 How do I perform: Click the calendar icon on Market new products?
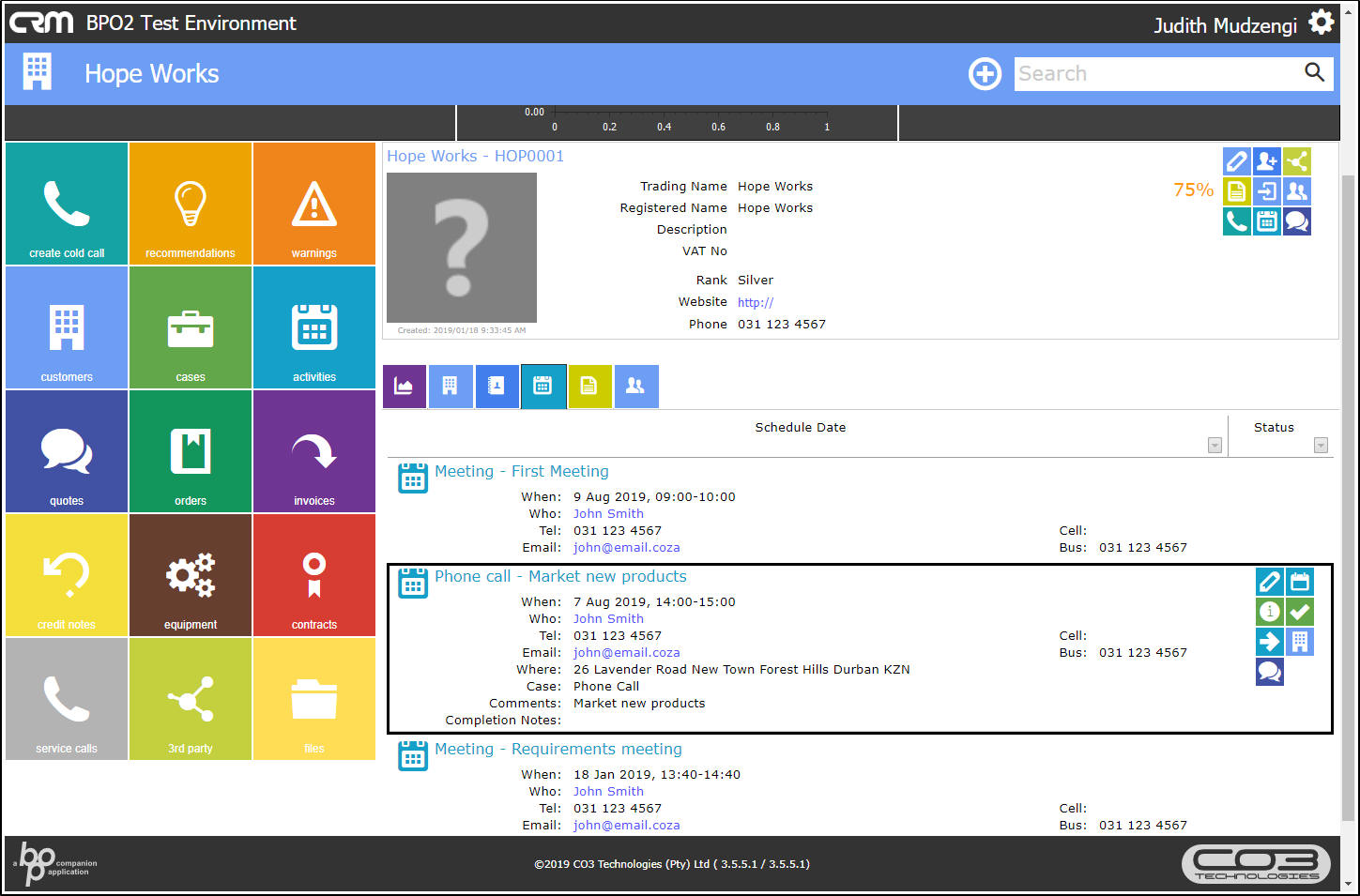[x=1300, y=582]
